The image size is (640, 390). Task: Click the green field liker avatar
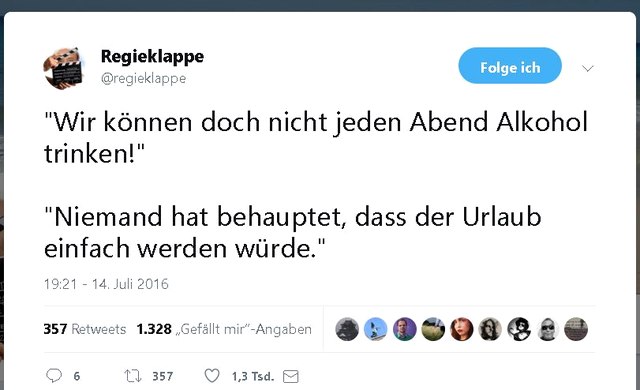433,329
